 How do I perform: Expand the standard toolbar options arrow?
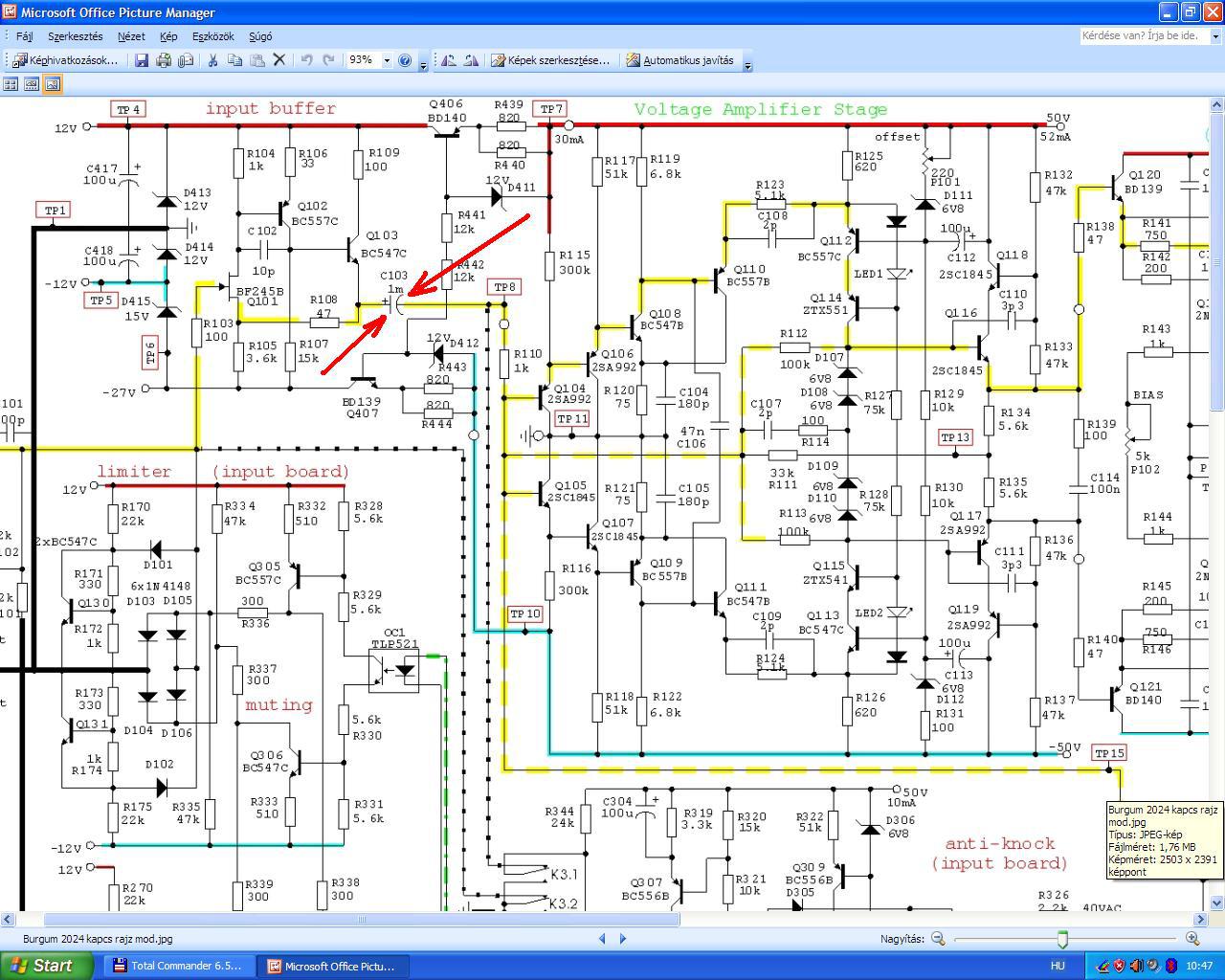click(424, 61)
